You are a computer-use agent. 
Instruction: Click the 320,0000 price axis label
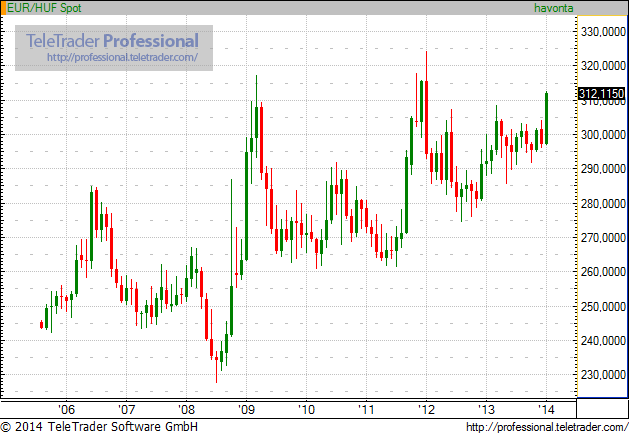click(x=603, y=65)
